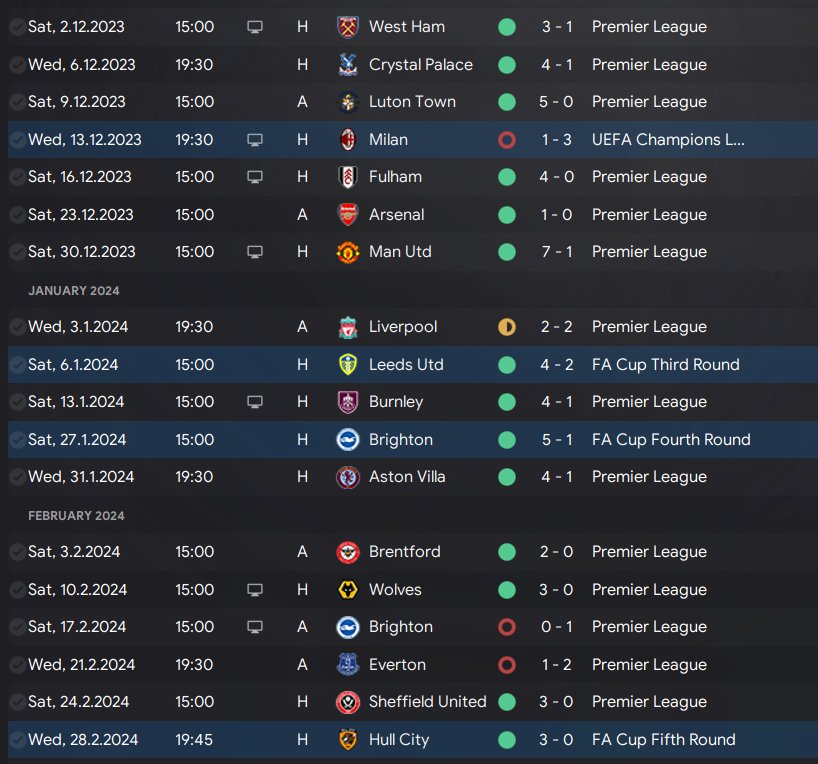View the 7 - 1 result against Man Utd

point(557,252)
